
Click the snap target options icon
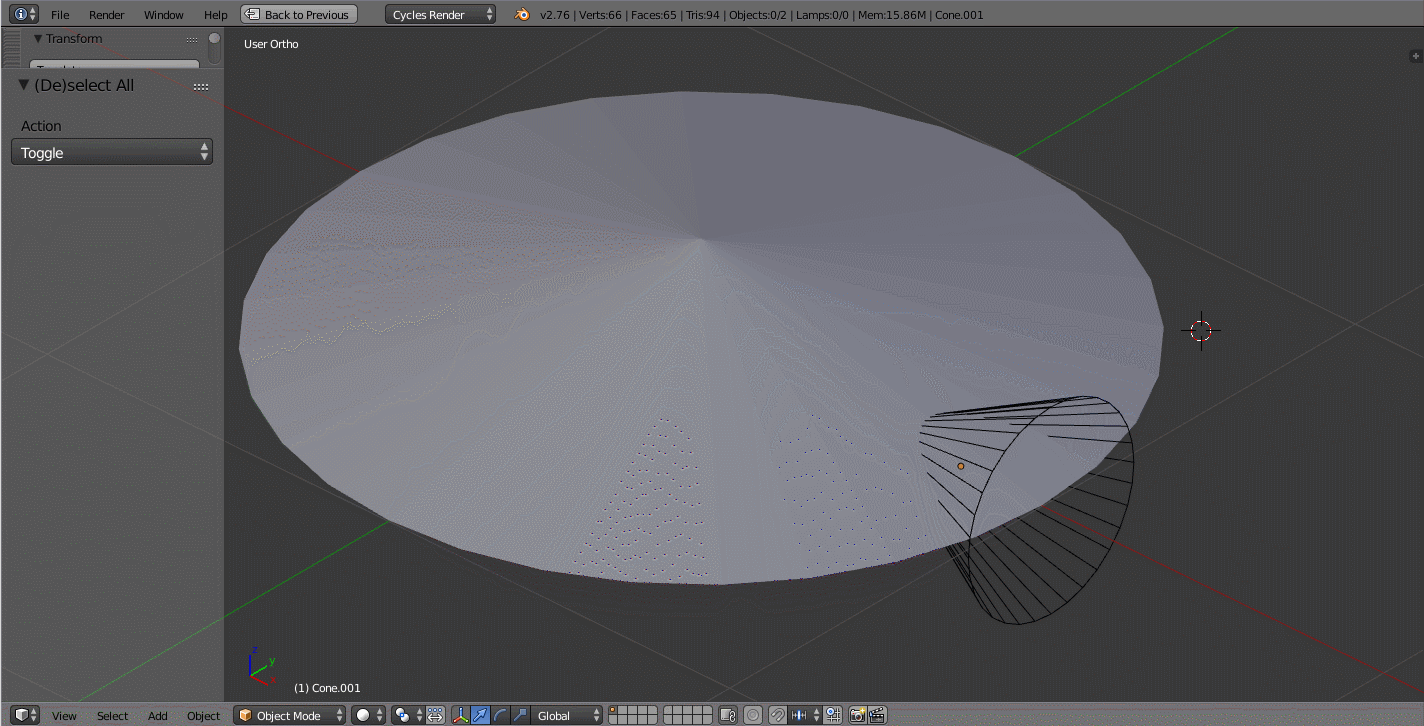click(833, 715)
